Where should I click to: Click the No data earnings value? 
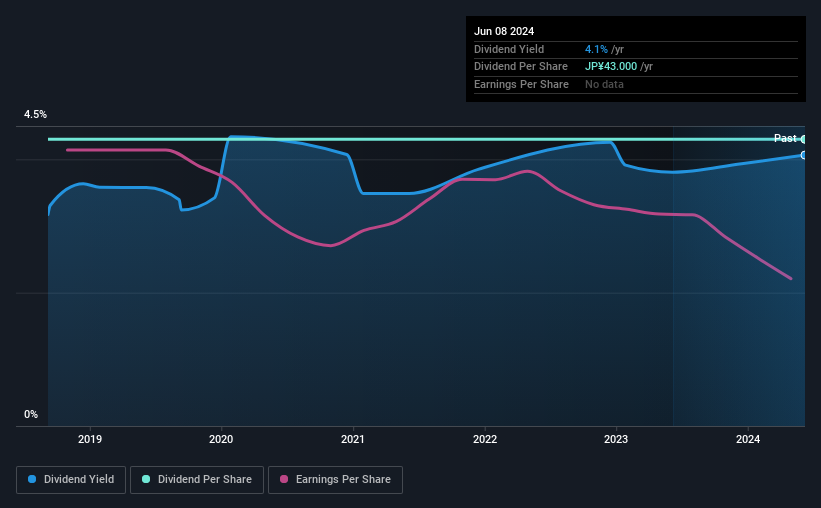[x=604, y=84]
